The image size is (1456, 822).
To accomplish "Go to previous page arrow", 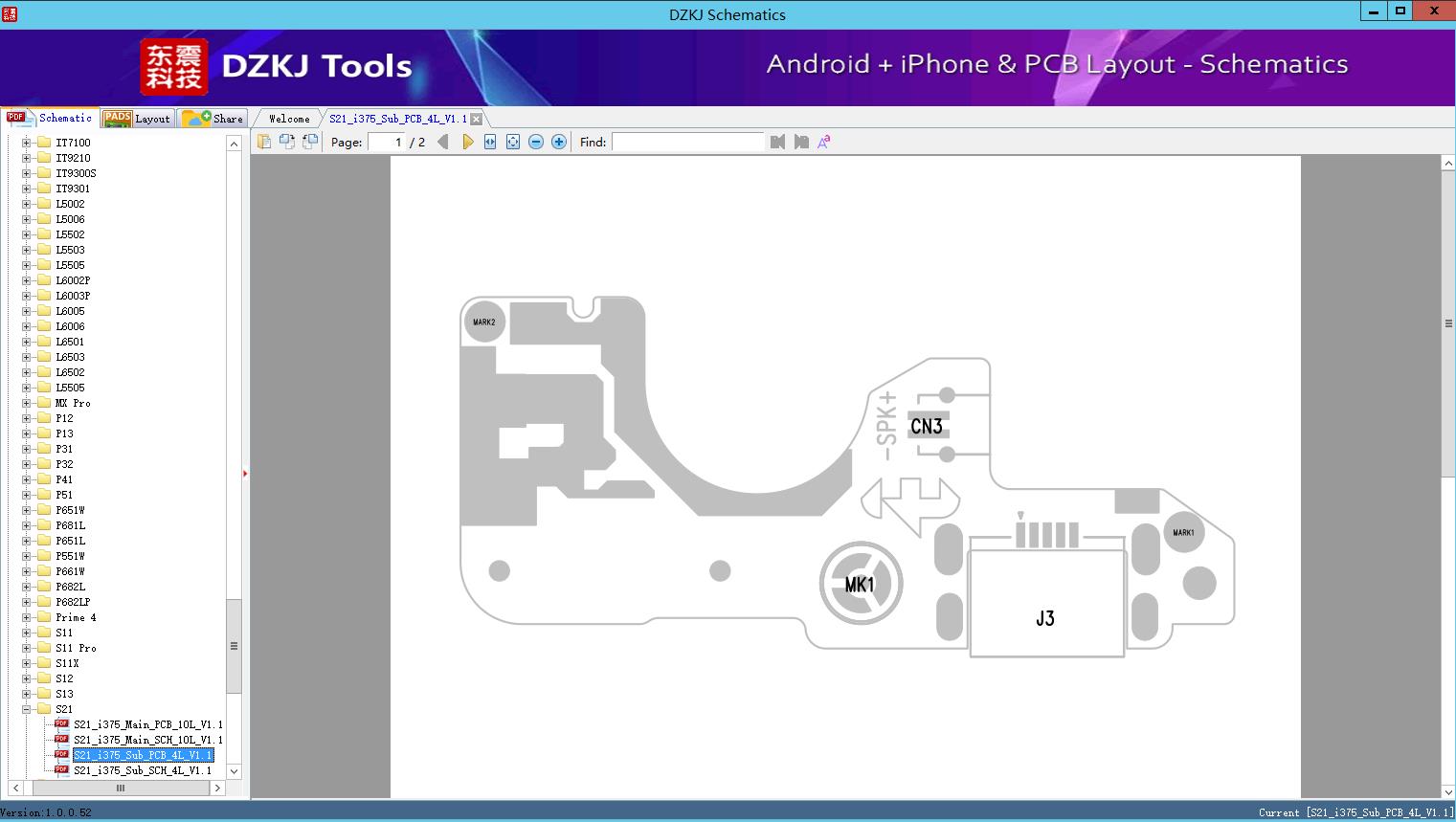I will [x=442, y=142].
